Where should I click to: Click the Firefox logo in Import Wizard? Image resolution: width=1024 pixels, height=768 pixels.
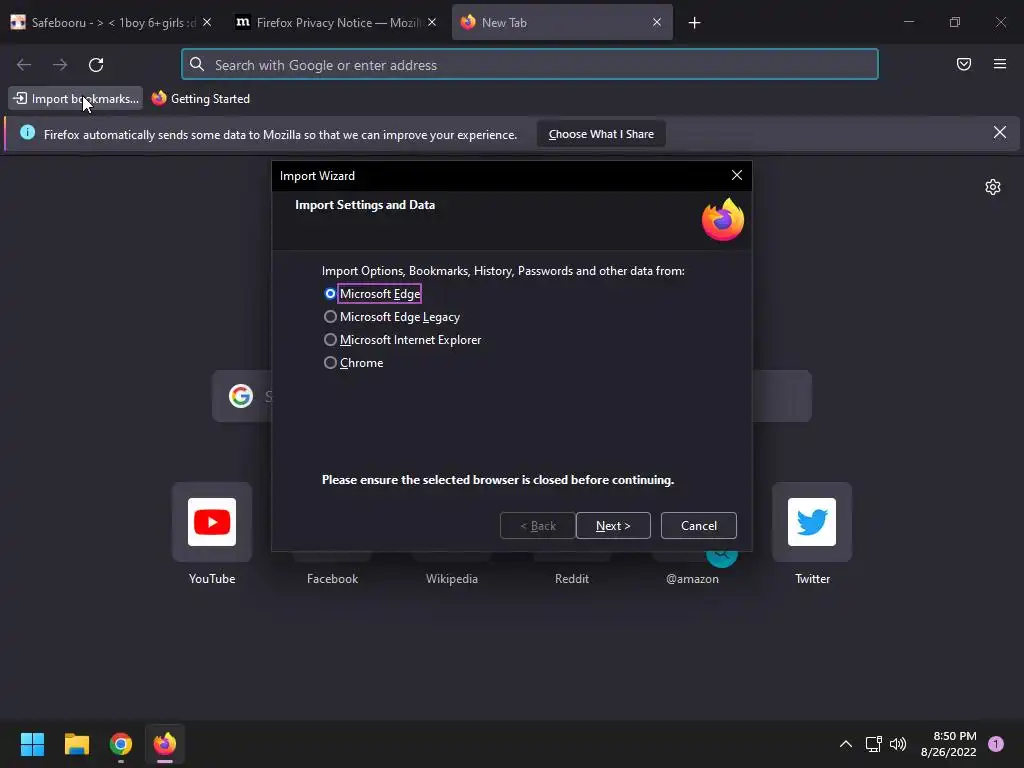(723, 220)
